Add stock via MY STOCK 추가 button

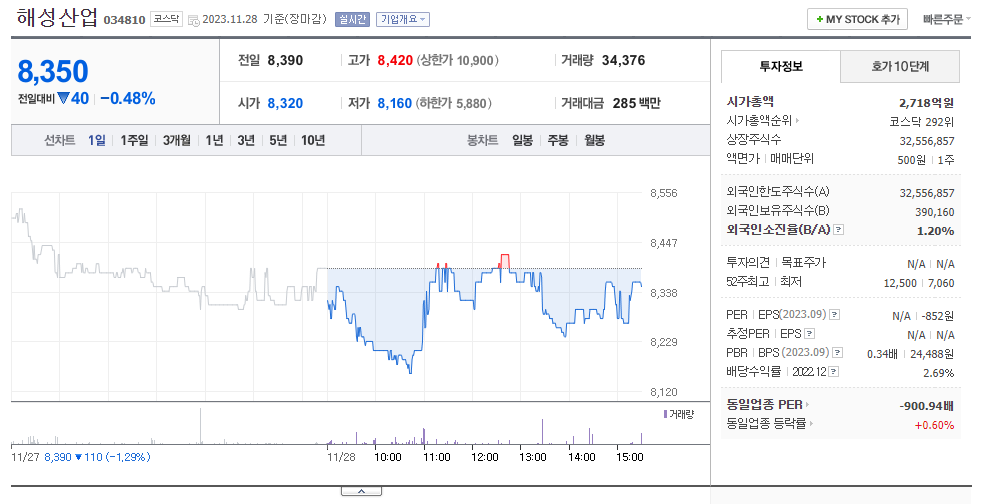pos(857,19)
